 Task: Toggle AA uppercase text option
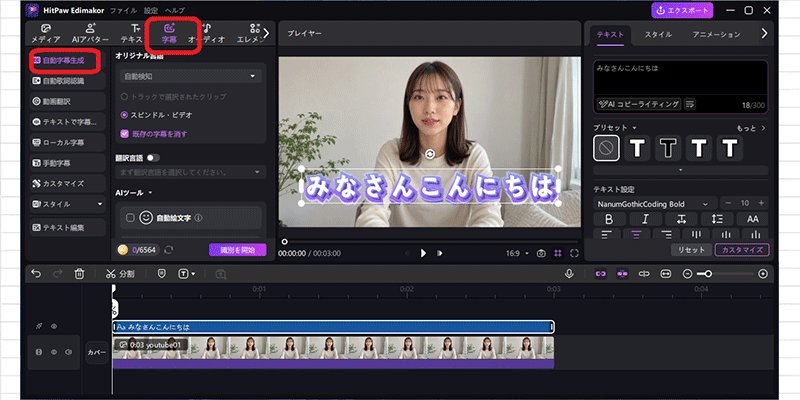[753, 219]
